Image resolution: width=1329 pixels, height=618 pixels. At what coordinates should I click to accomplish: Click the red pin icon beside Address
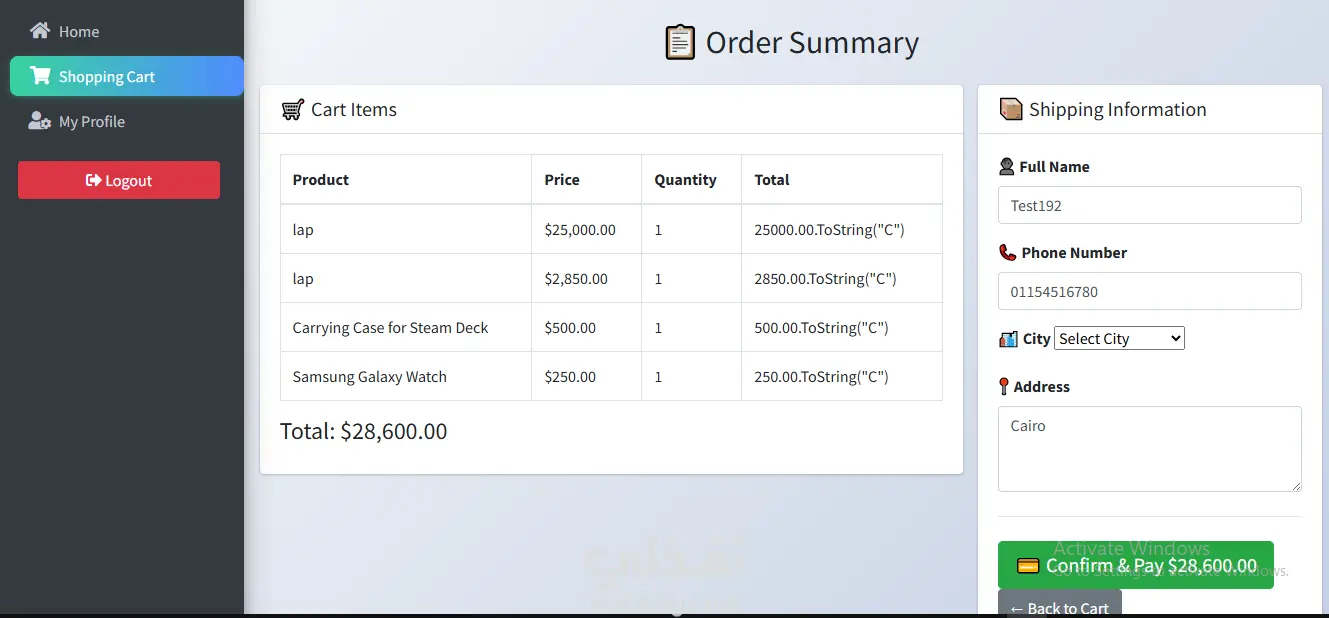(1004, 387)
